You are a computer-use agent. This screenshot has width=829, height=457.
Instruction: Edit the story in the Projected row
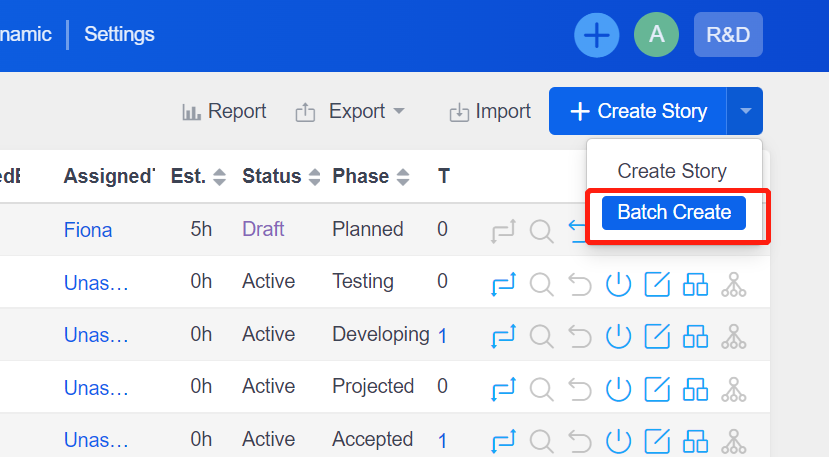coord(657,389)
